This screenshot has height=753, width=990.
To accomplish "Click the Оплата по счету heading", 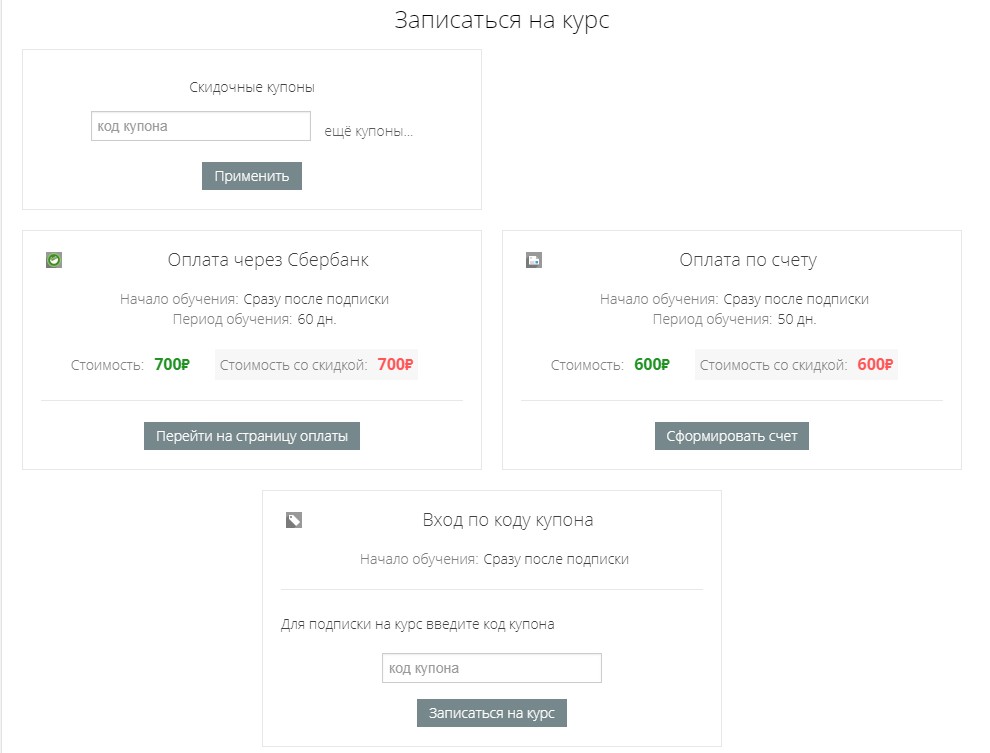I will (x=748, y=260).
